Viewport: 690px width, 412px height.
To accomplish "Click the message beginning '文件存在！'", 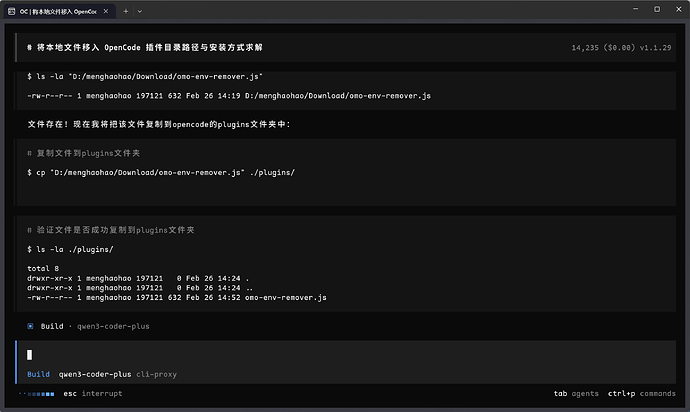I will pos(159,125).
